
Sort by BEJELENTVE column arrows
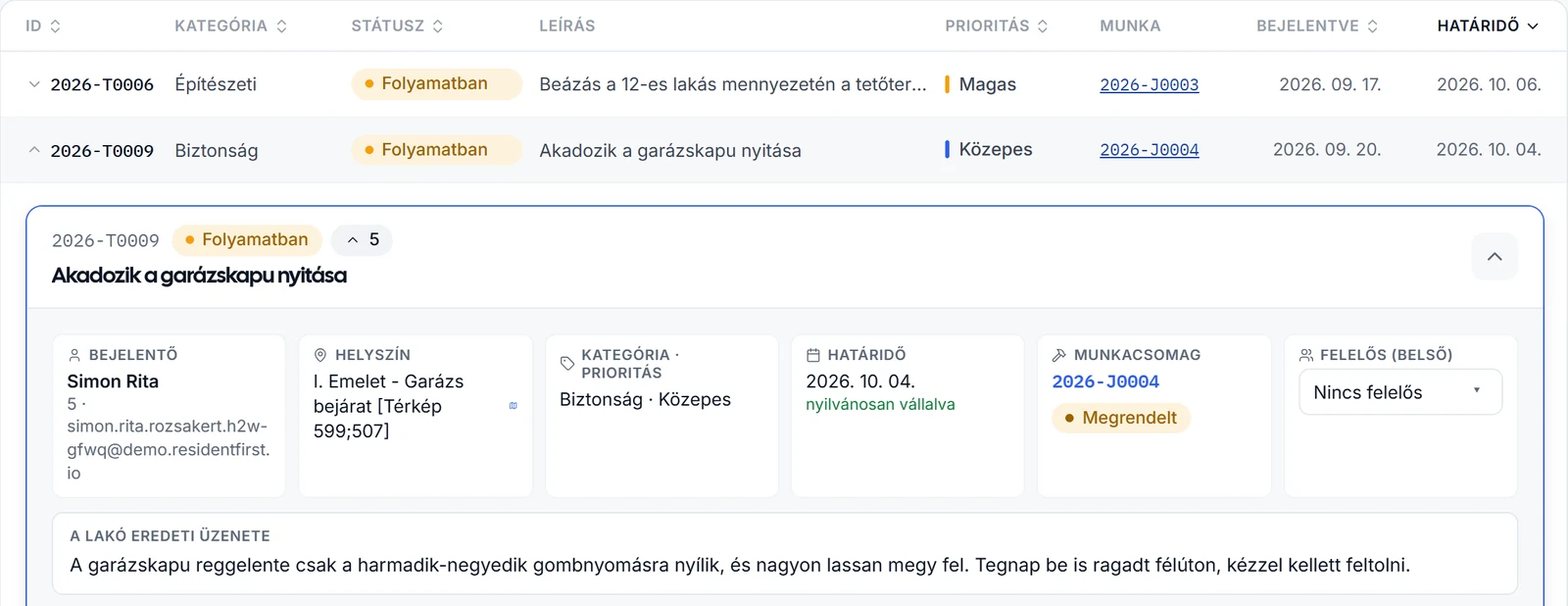pyautogui.click(x=1372, y=26)
